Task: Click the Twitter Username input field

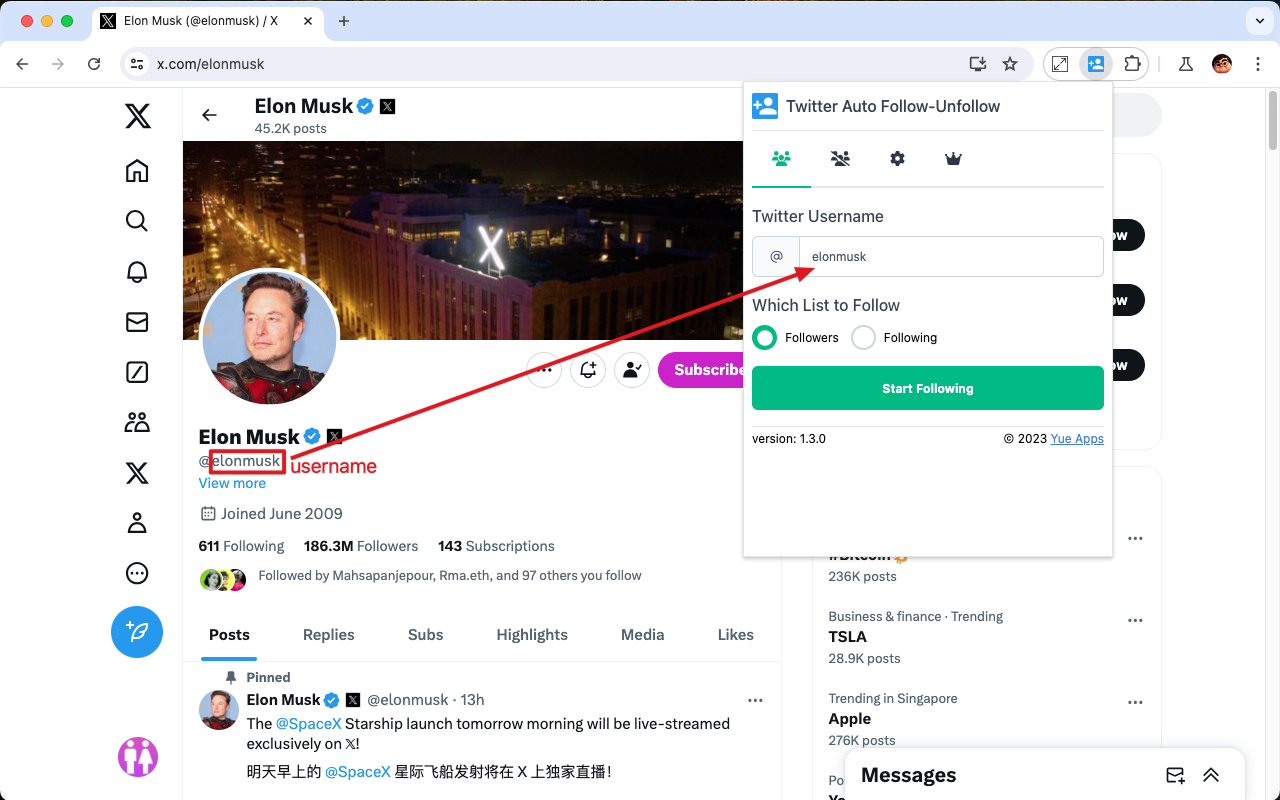Action: [950, 256]
